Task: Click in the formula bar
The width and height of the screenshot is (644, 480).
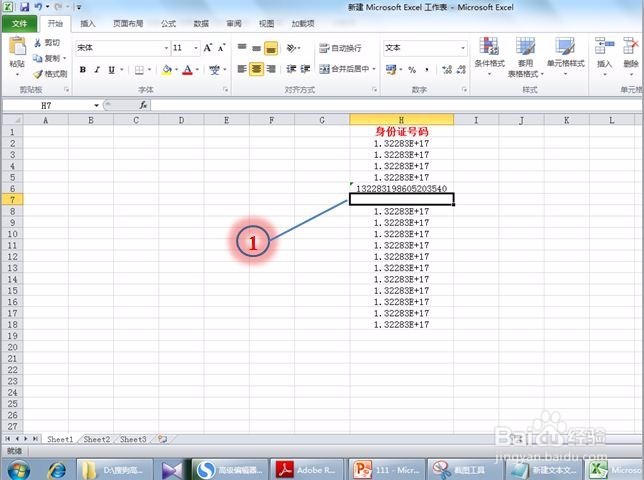Action: point(396,106)
